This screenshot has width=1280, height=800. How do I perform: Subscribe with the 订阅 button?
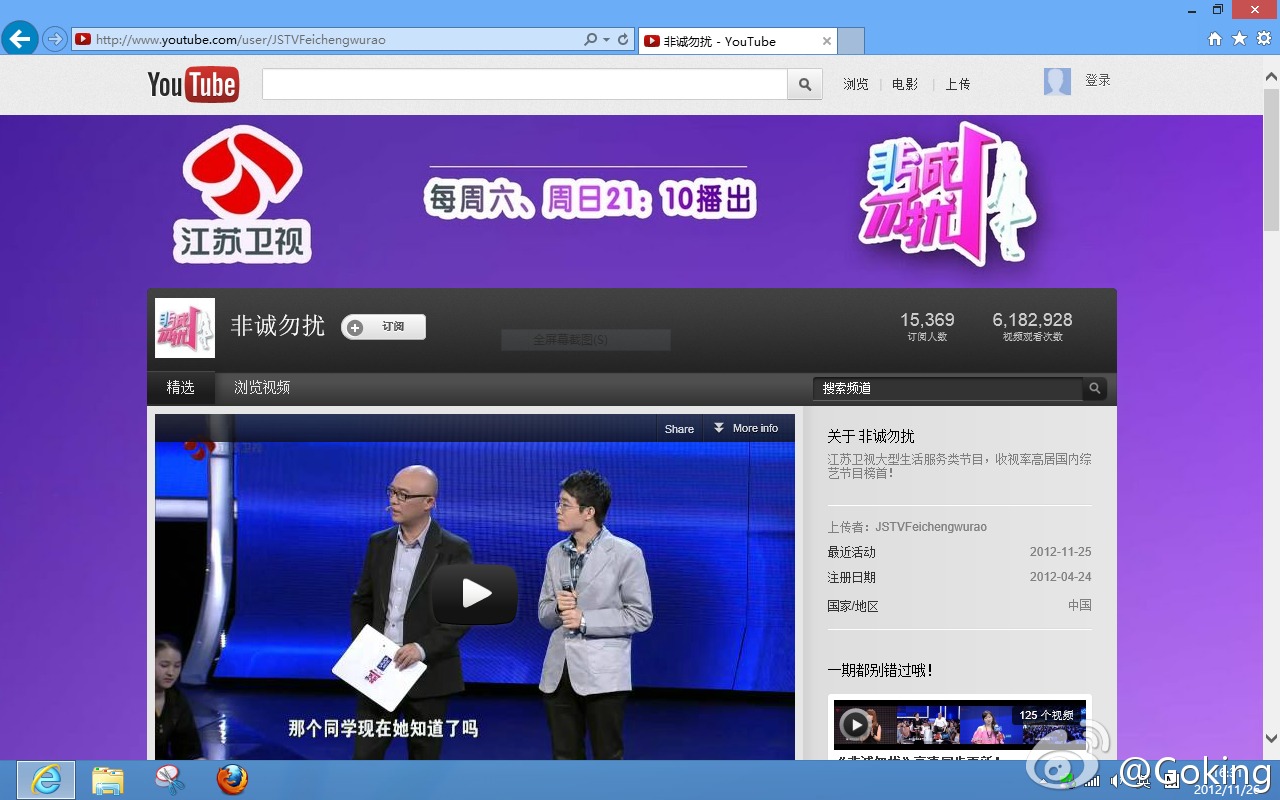coord(384,327)
